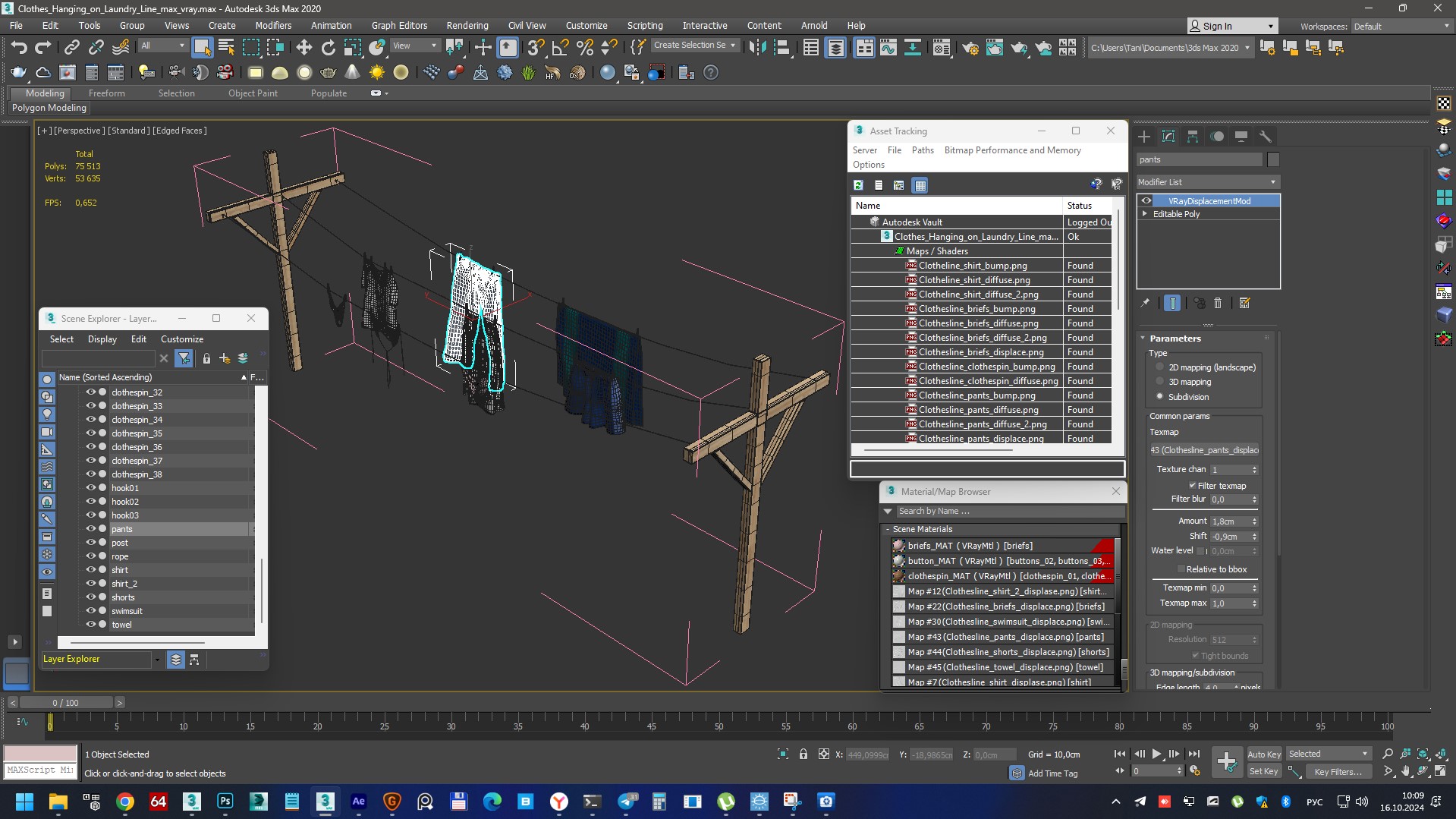1456x819 pixels.
Task: Activate the Select and Rotate tool
Action: pos(328,48)
